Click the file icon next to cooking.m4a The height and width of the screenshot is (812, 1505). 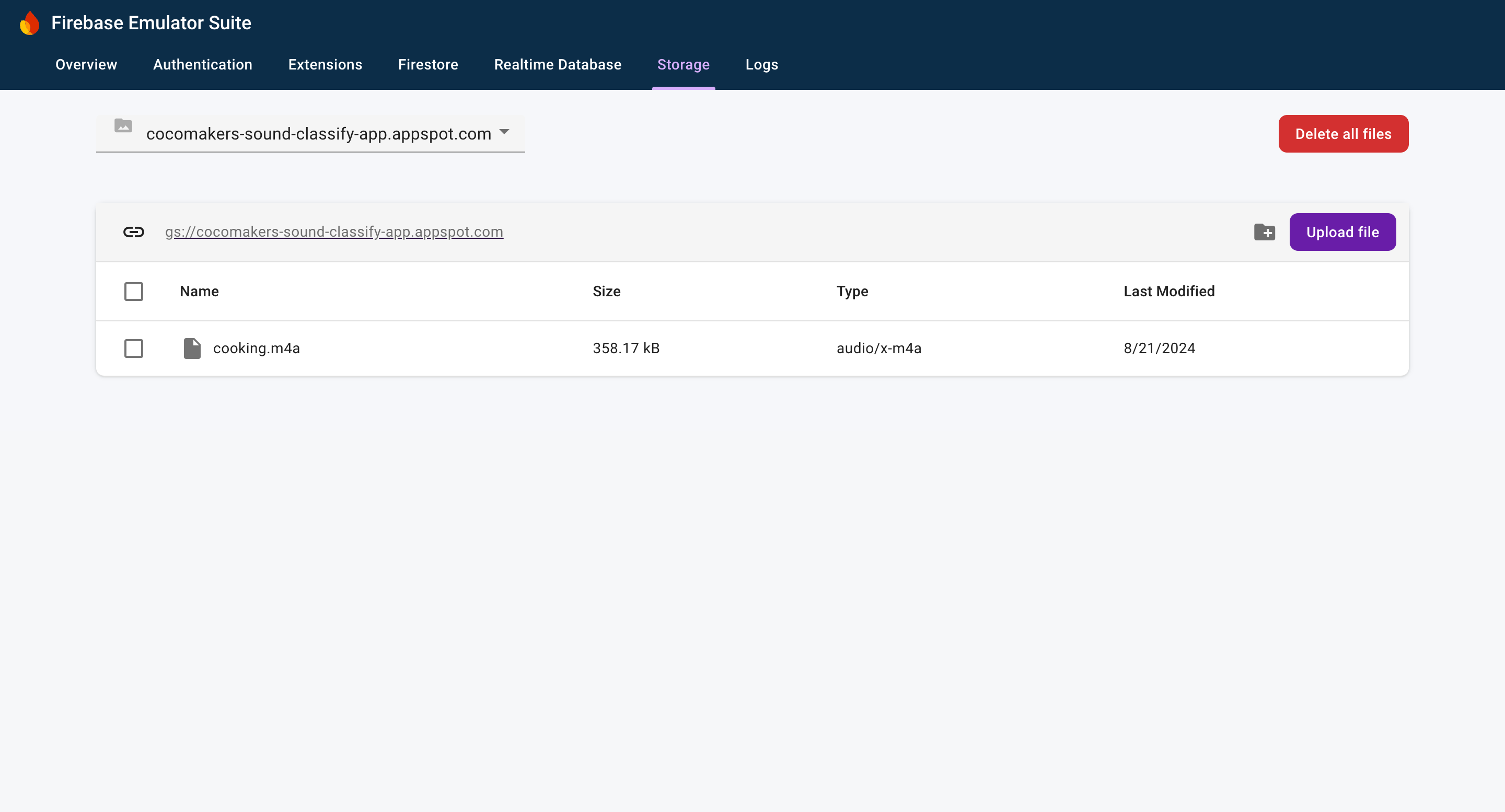click(x=192, y=348)
